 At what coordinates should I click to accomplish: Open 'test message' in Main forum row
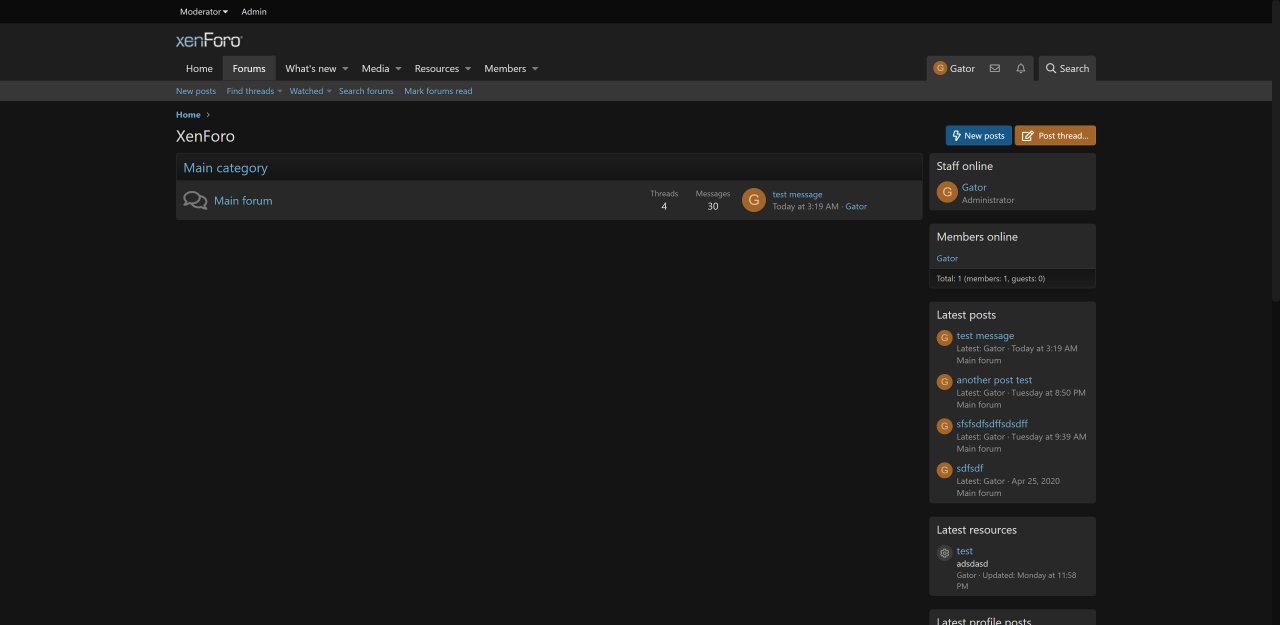click(x=797, y=194)
